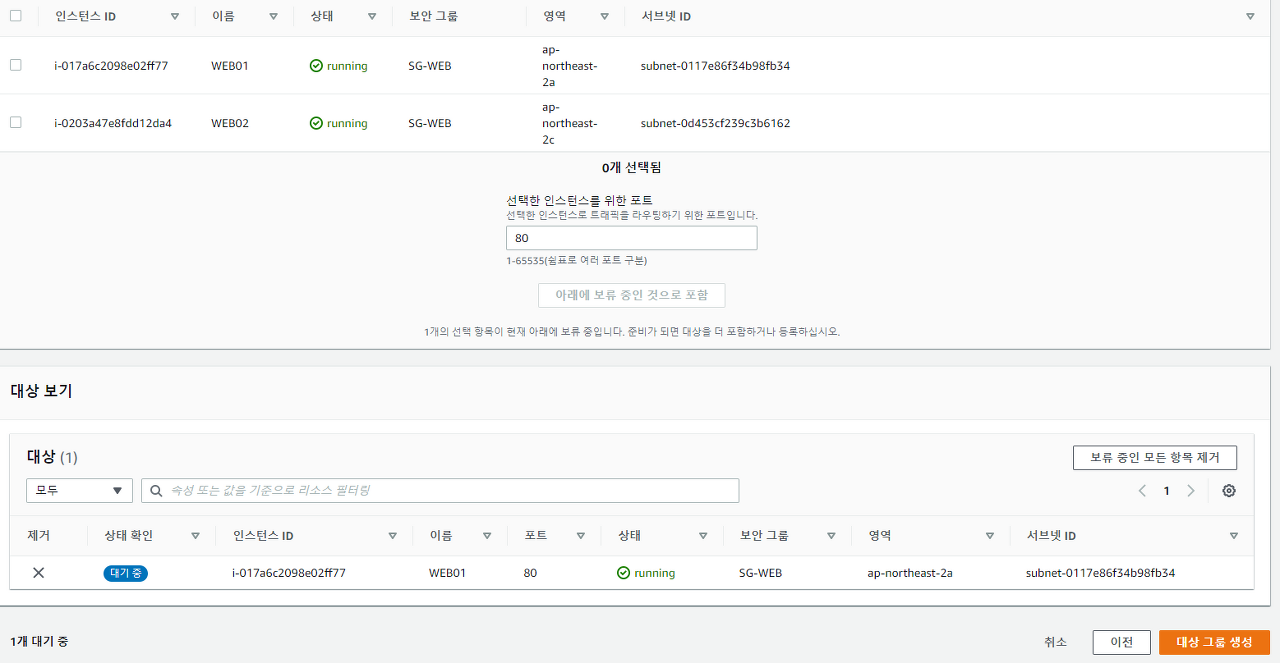This screenshot has height=663, width=1280.
Task: Click the port input field showing 80
Action: pyautogui.click(x=632, y=238)
